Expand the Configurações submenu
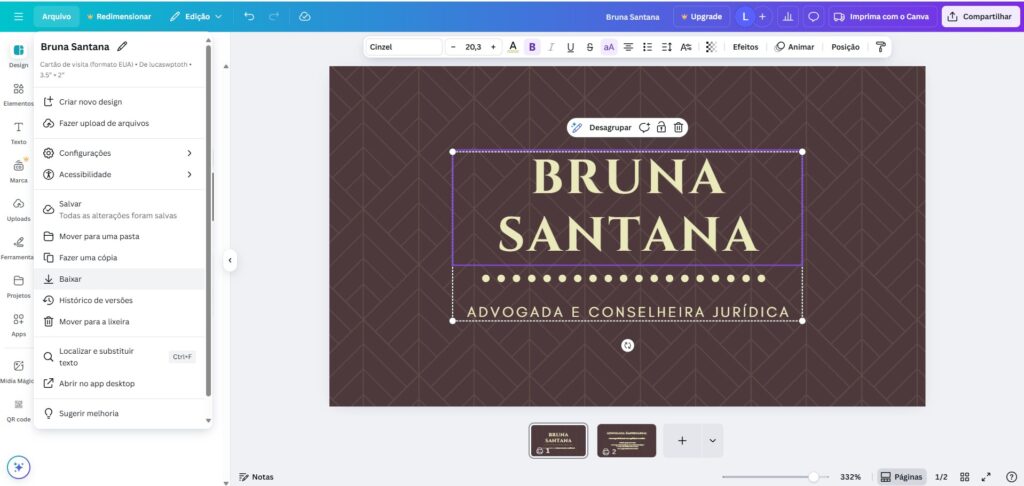This screenshot has width=1024, height=486. point(119,153)
